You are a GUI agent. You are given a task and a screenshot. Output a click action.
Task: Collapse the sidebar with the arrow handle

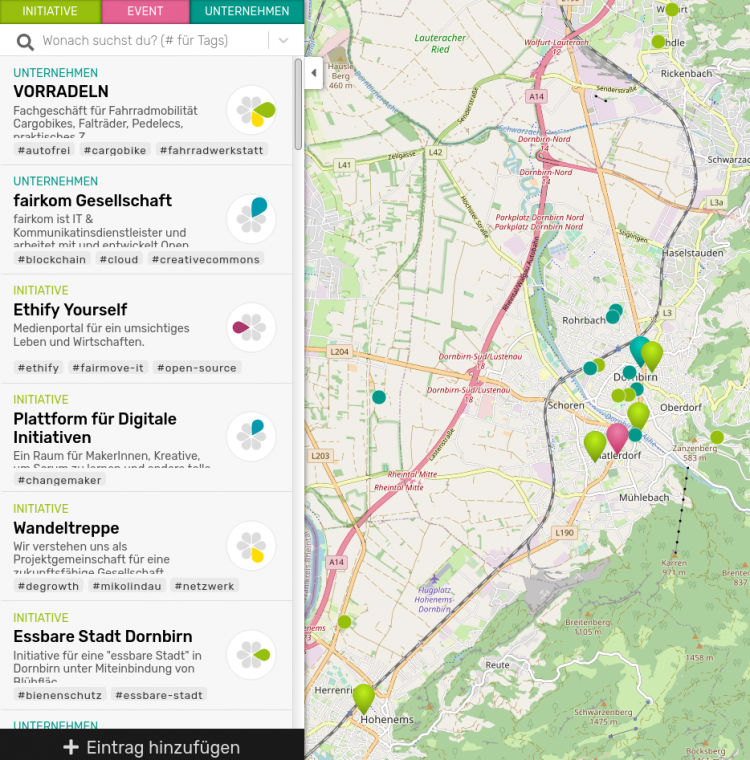click(x=314, y=73)
